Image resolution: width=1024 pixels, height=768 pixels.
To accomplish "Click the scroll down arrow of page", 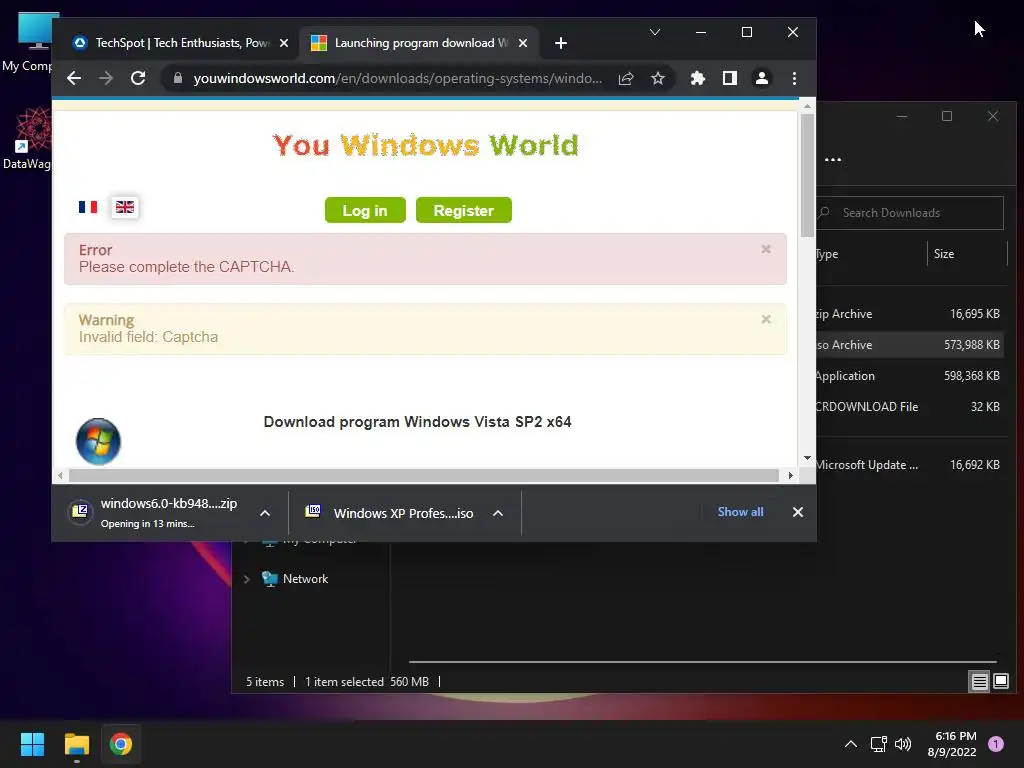I will pyautogui.click(x=807, y=458).
